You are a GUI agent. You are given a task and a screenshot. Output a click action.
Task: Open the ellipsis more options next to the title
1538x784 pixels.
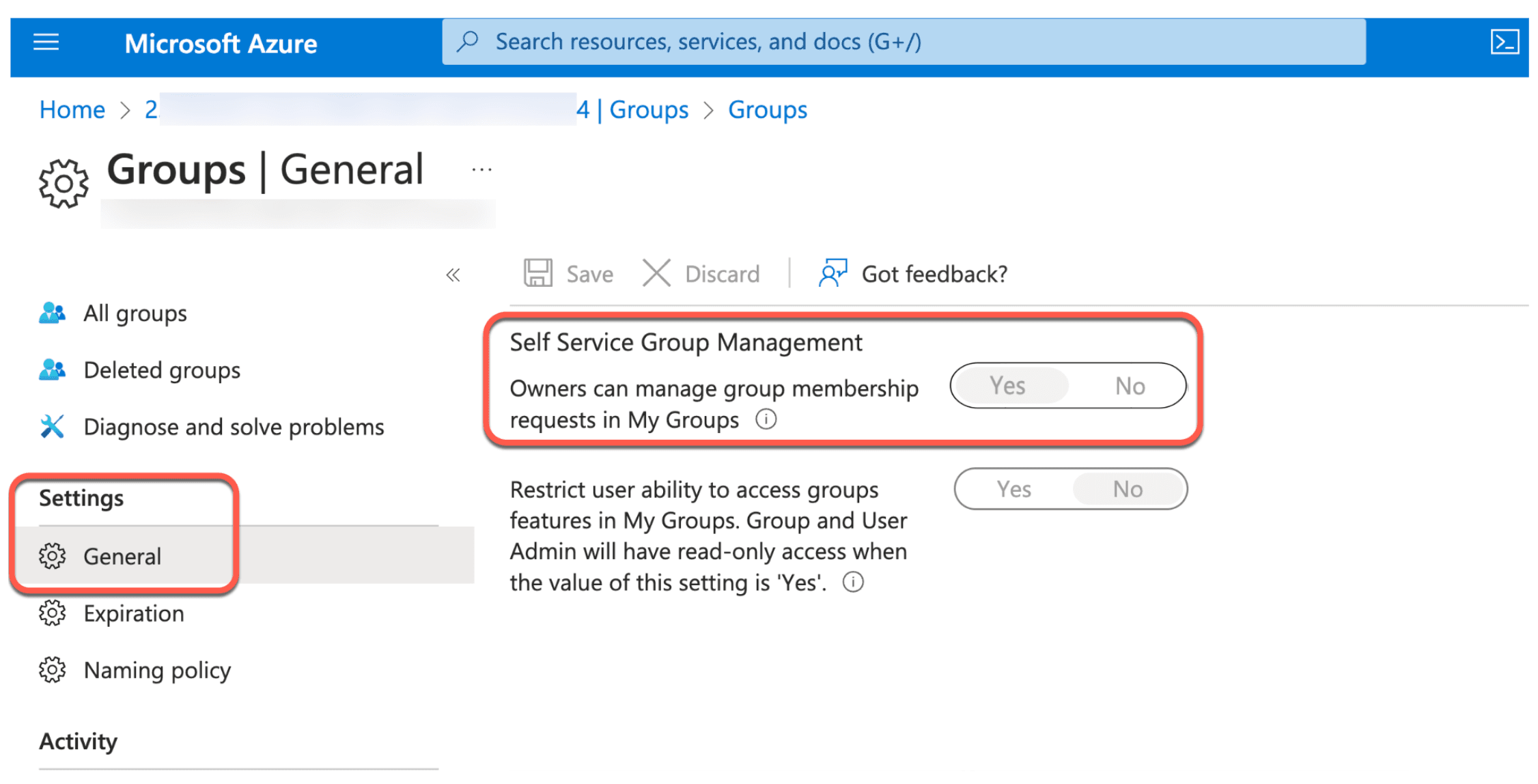(x=481, y=169)
